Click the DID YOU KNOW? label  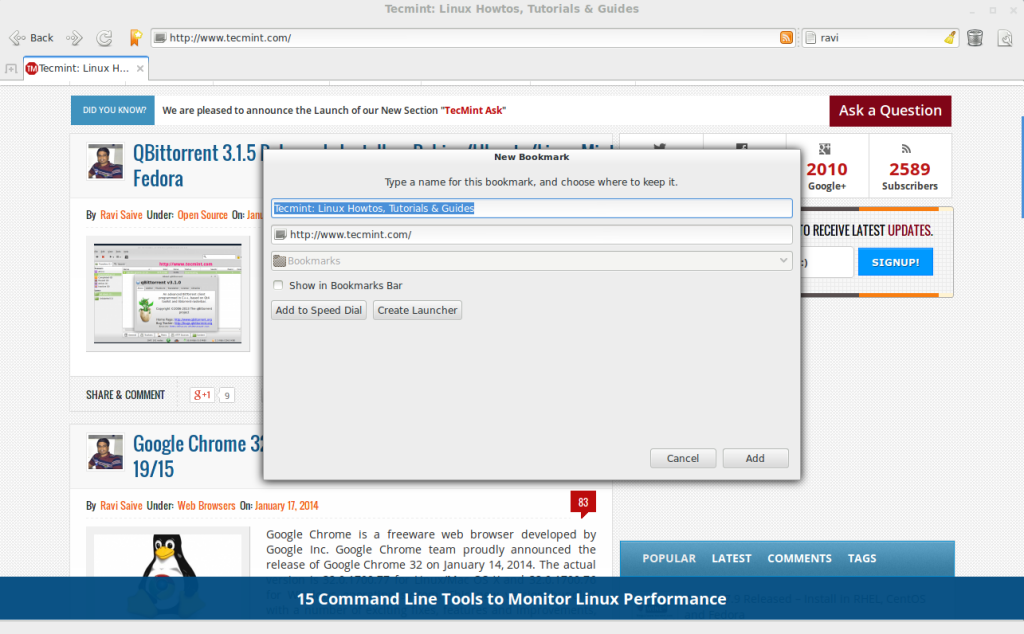coord(114,110)
